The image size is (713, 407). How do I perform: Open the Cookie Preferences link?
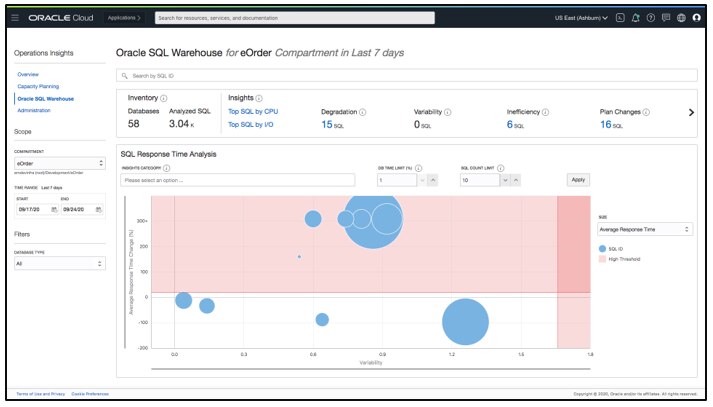(90, 394)
